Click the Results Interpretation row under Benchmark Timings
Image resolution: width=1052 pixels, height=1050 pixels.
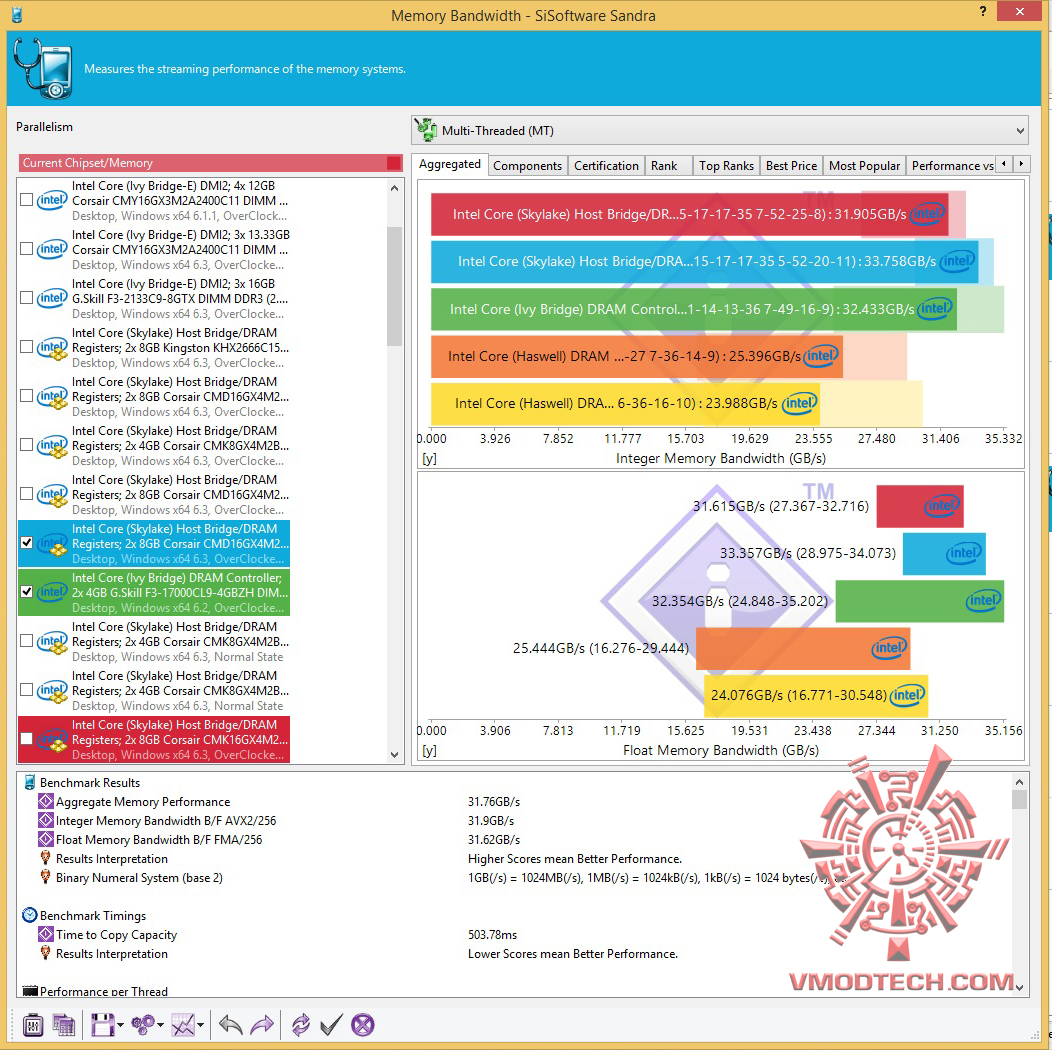coord(111,953)
